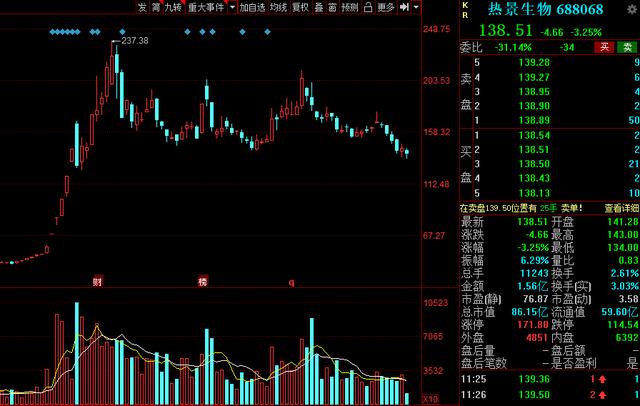Click the X10 volume scale label
This screenshot has height=406, width=640.
[430, 399]
